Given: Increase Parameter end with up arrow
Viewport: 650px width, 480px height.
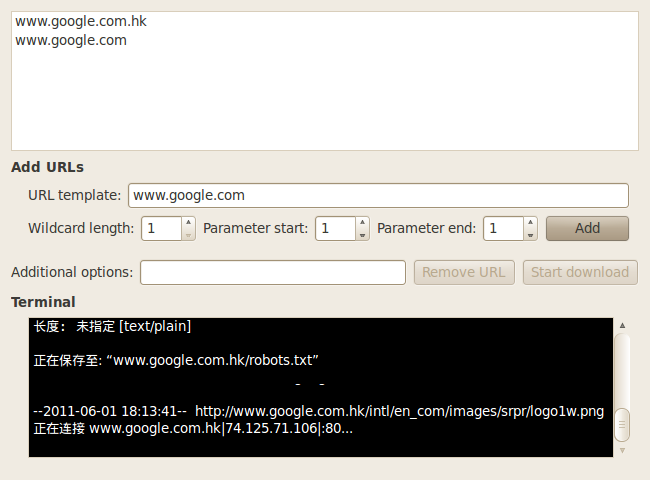Looking at the screenshot, I should (x=530, y=223).
